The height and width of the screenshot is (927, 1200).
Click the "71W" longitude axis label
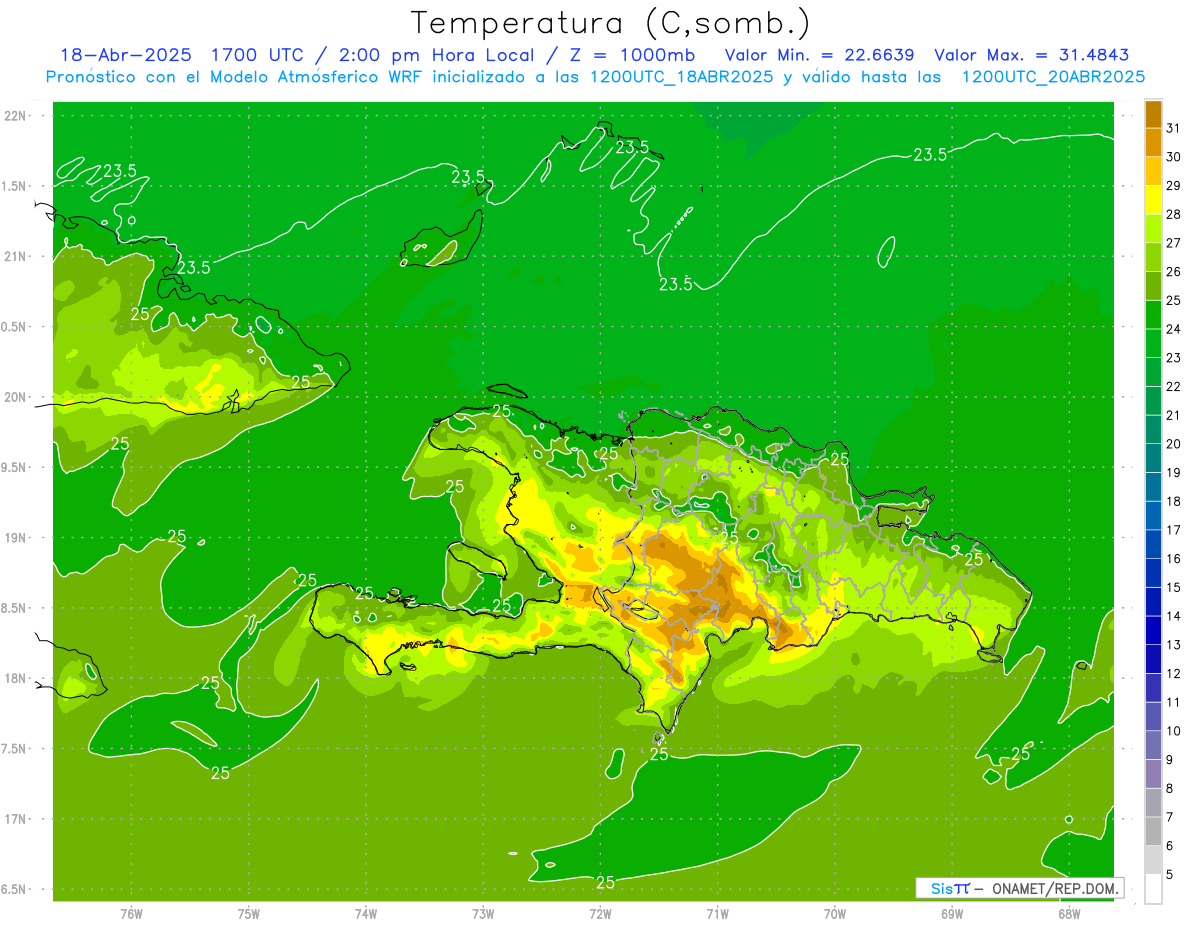pyautogui.click(x=717, y=914)
